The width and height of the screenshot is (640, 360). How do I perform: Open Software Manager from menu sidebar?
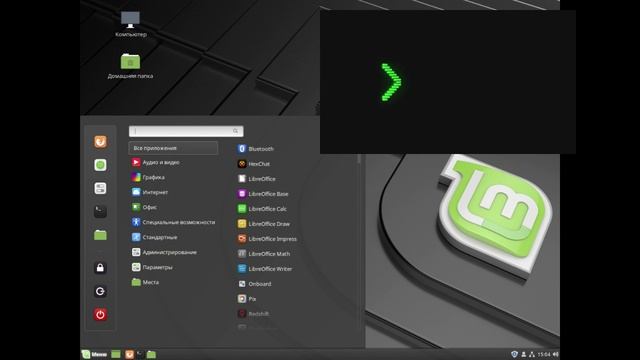[x=100, y=165]
